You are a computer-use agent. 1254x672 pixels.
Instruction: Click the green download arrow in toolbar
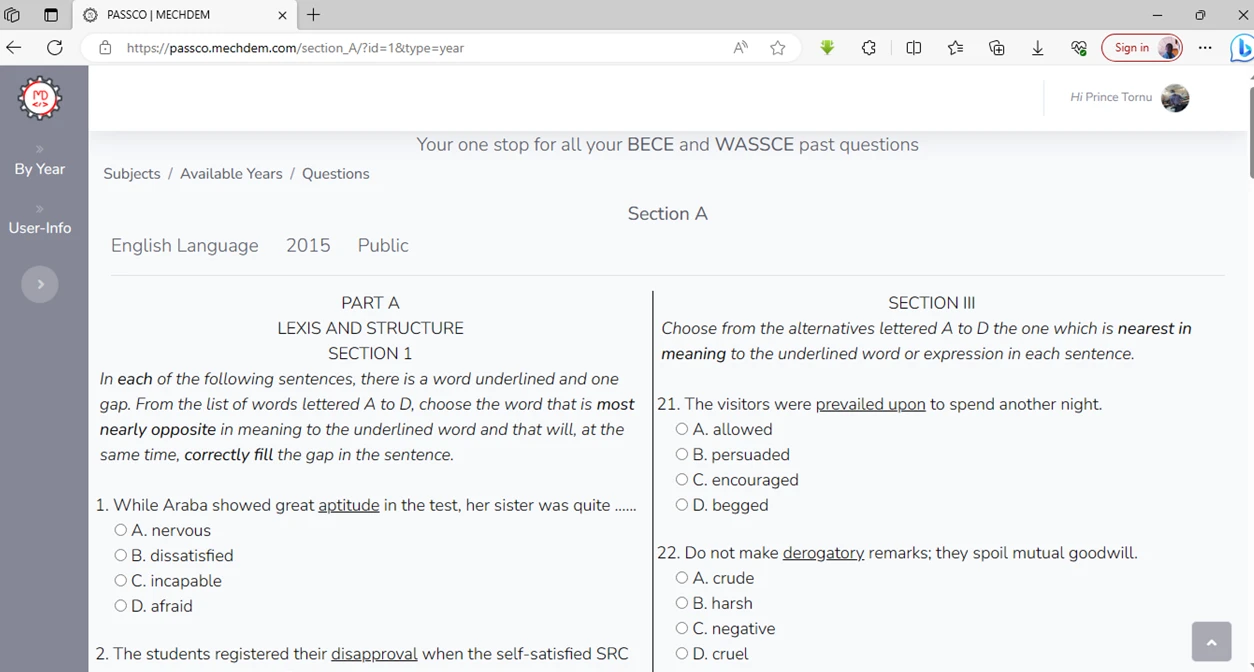[827, 47]
